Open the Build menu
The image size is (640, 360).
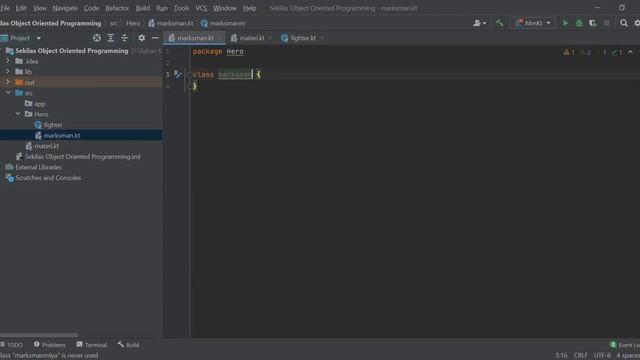pos(142,8)
